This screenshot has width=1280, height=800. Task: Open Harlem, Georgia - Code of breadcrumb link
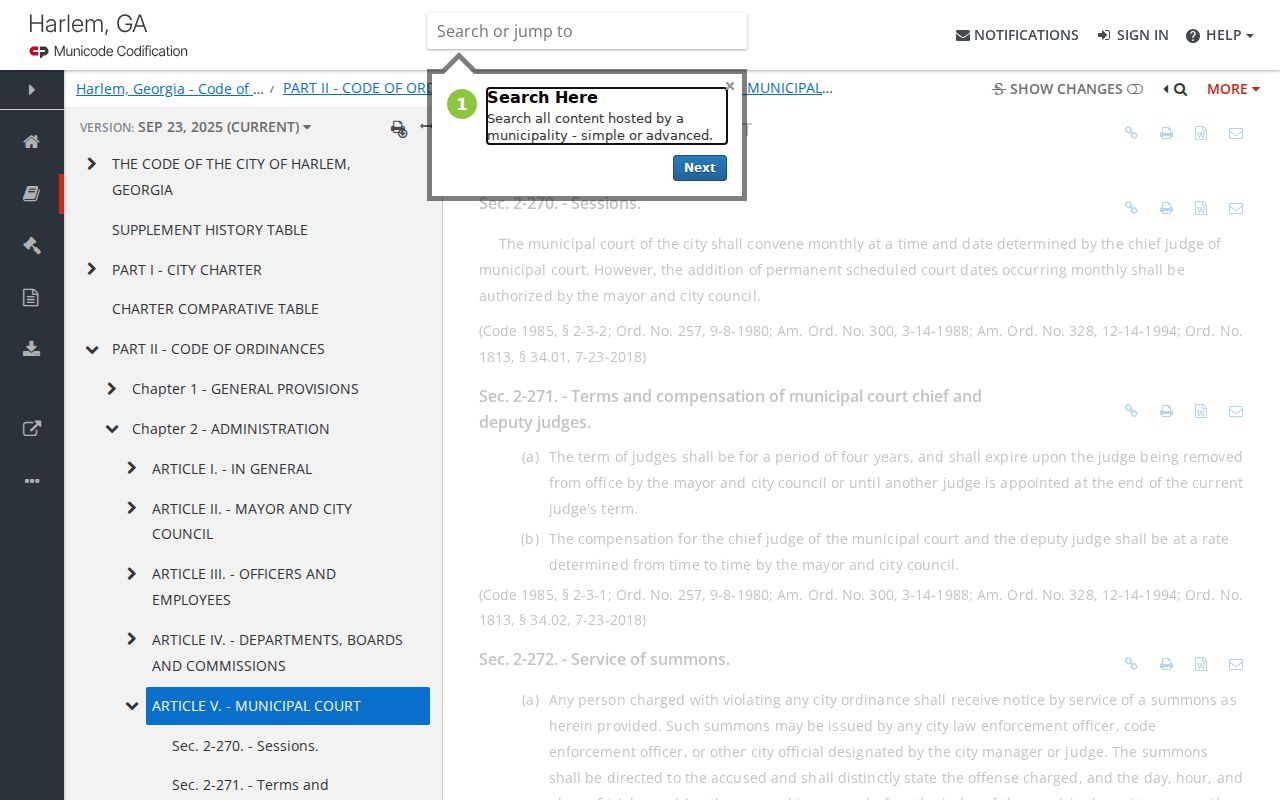pyautogui.click(x=170, y=88)
